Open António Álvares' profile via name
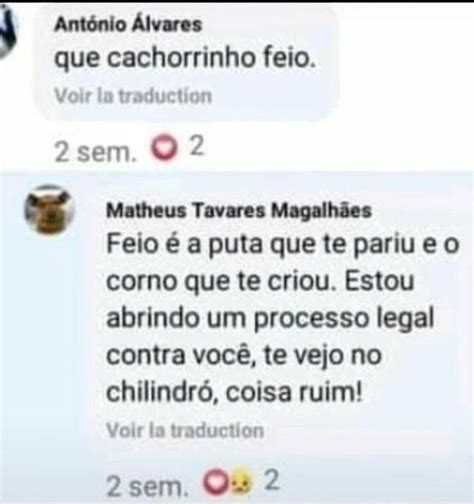The width and height of the screenshot is (474, 504). tap(128, 25)
